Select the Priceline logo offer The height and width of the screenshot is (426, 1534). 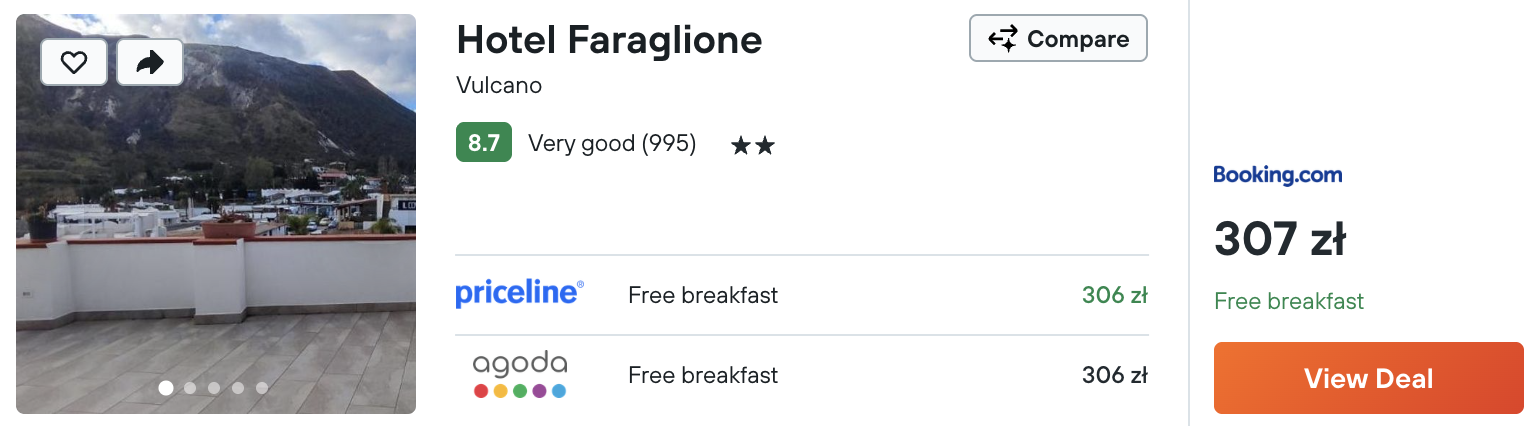pyautogui.click(x=520, y=293)
